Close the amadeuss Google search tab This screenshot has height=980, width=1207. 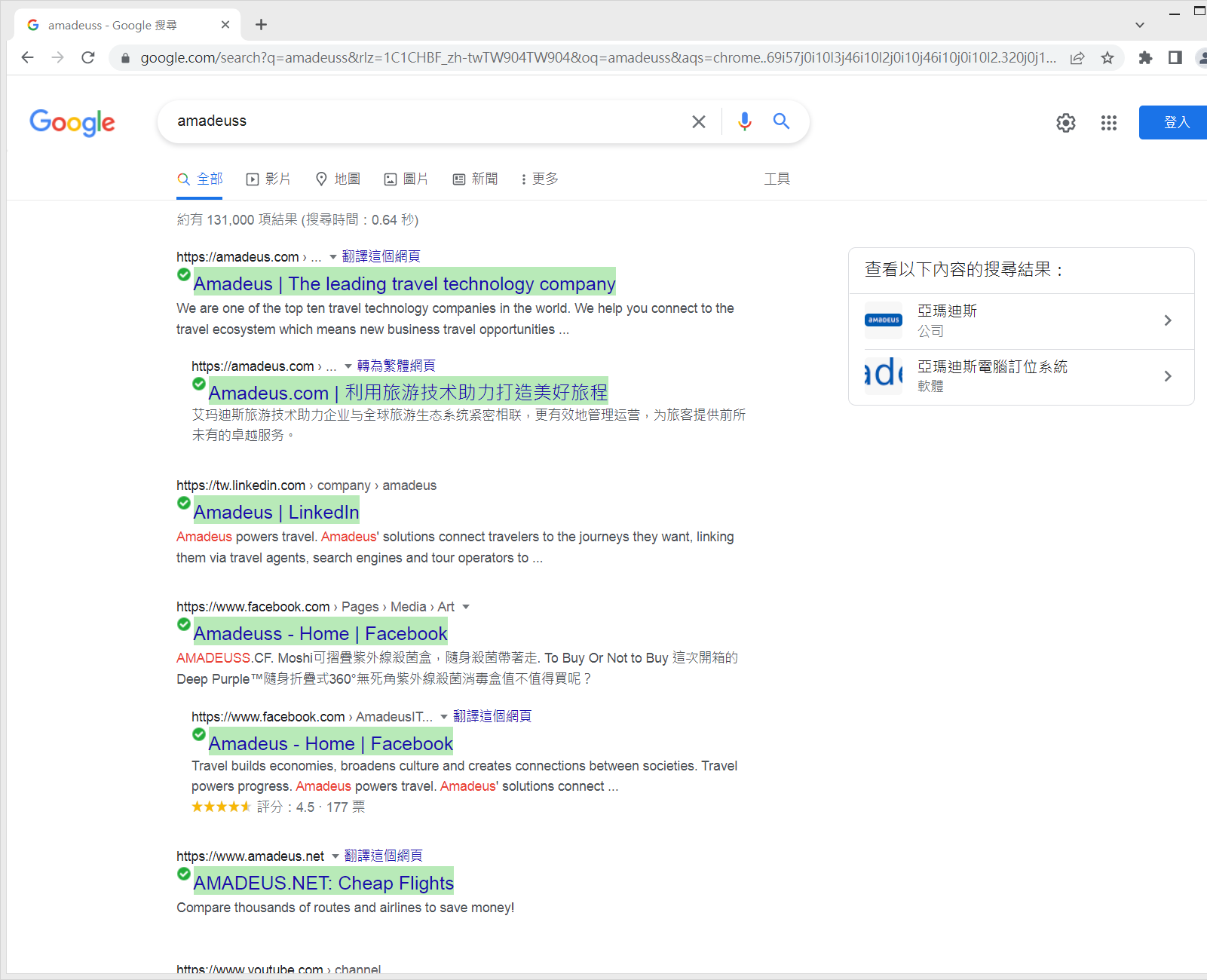tap(225, 25)
